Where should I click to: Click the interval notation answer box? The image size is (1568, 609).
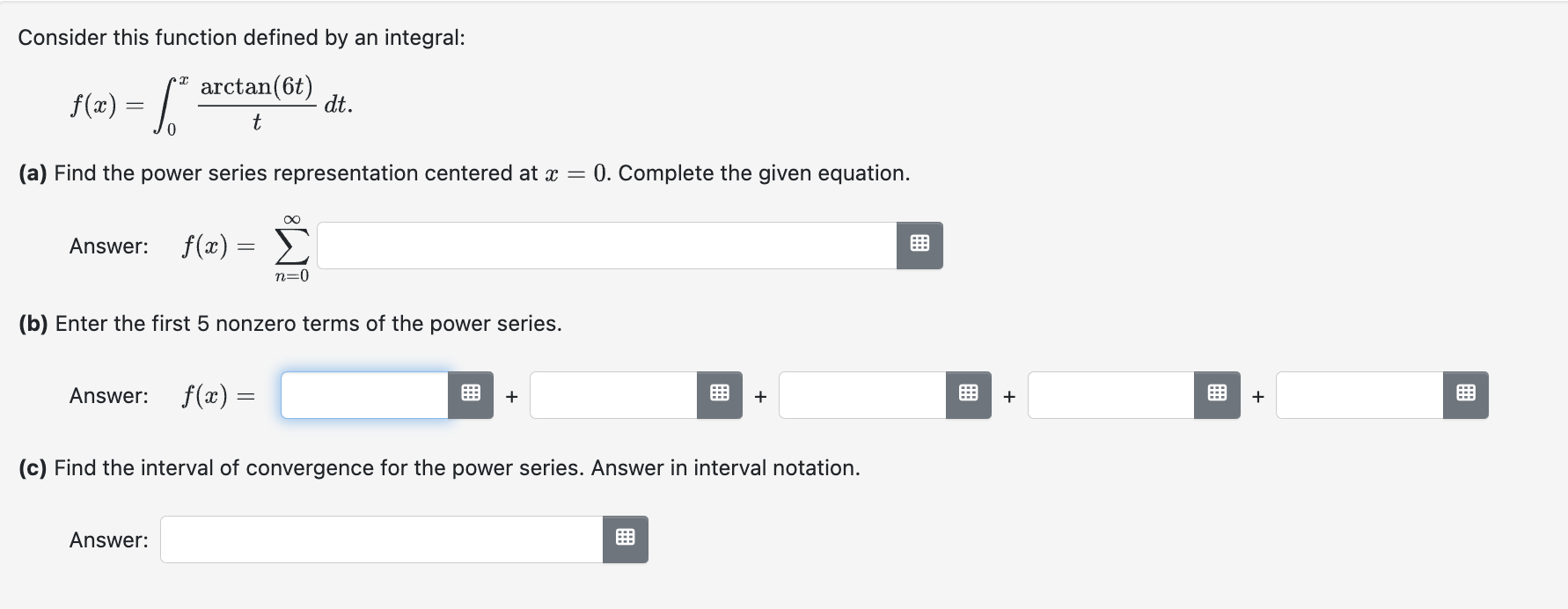[x=380, y=539]
